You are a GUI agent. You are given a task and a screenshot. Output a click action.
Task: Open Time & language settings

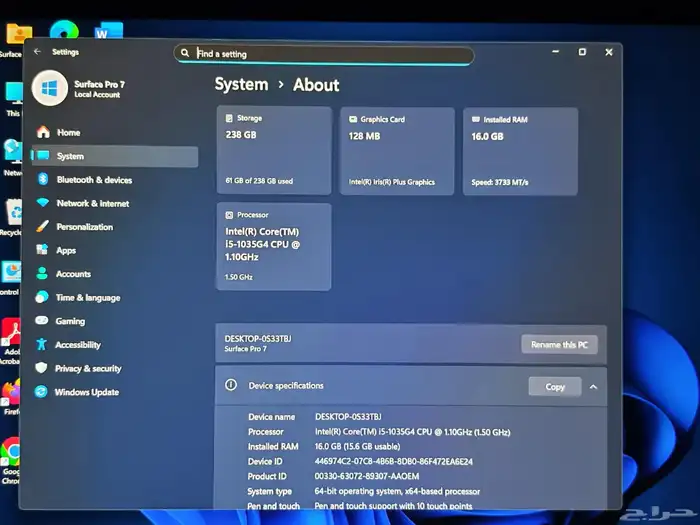coord(87,297)
